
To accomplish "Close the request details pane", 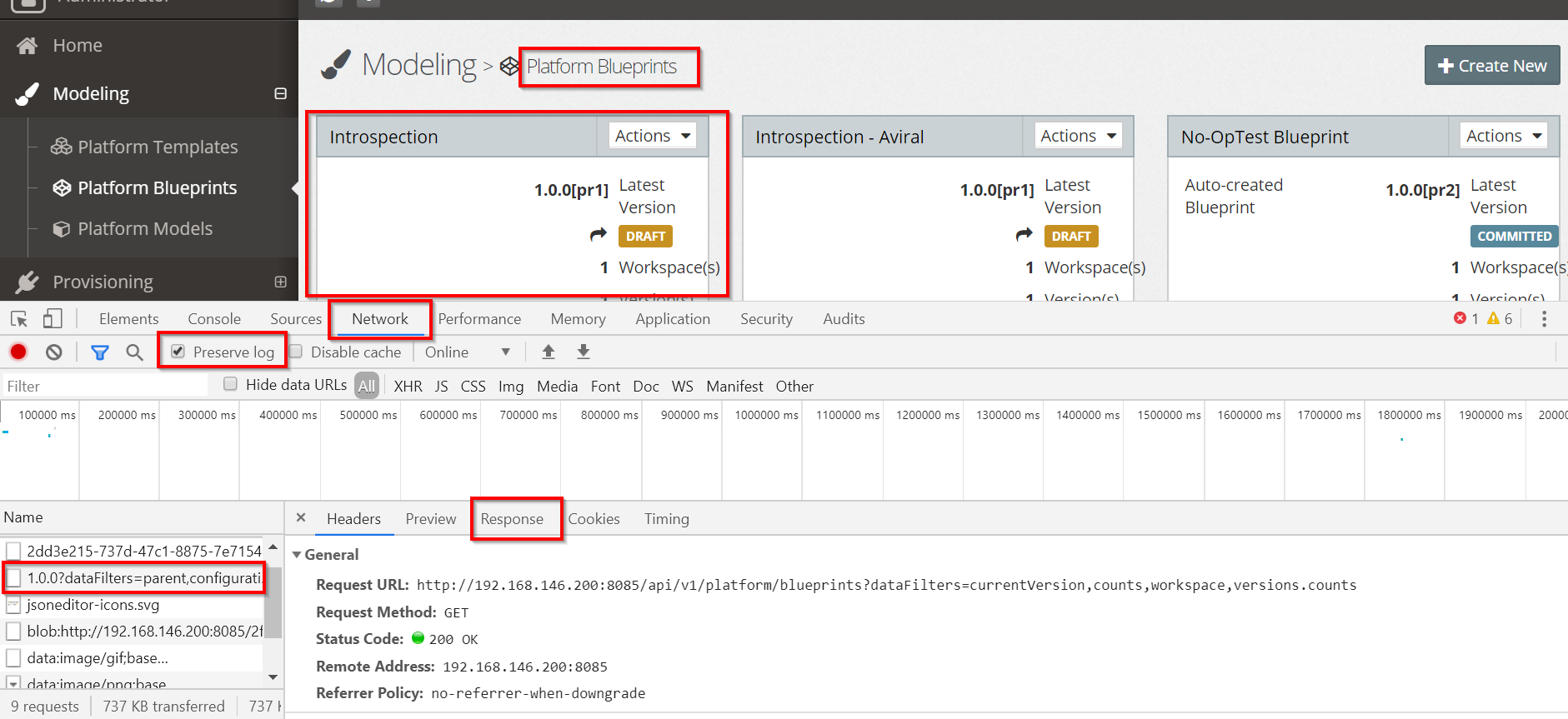I will [x=301, y=518].
